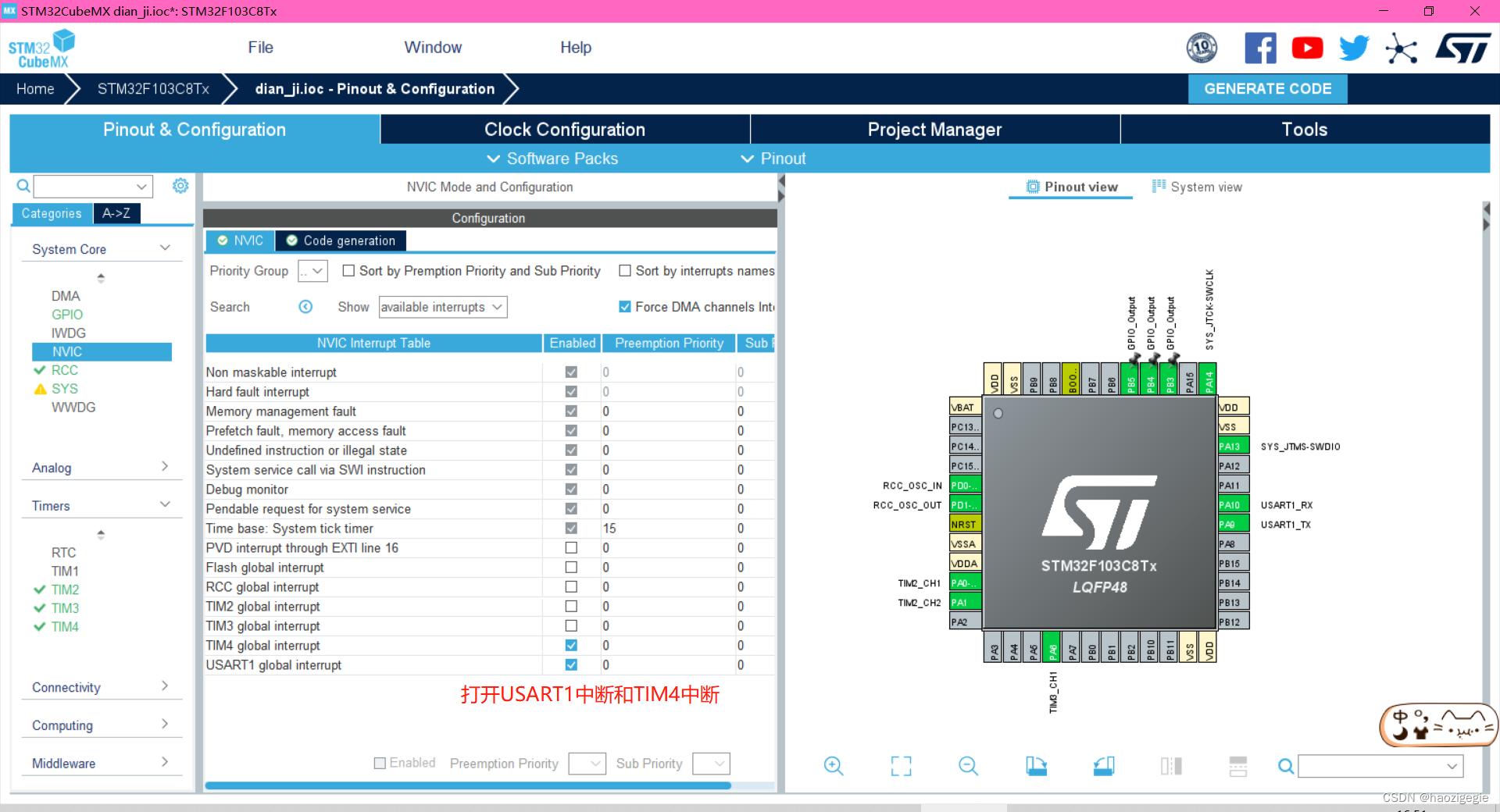Viewport: 1500px width, 812px height.
Task: Click the peripheral search magnifier icon
Action: [23, 186]
